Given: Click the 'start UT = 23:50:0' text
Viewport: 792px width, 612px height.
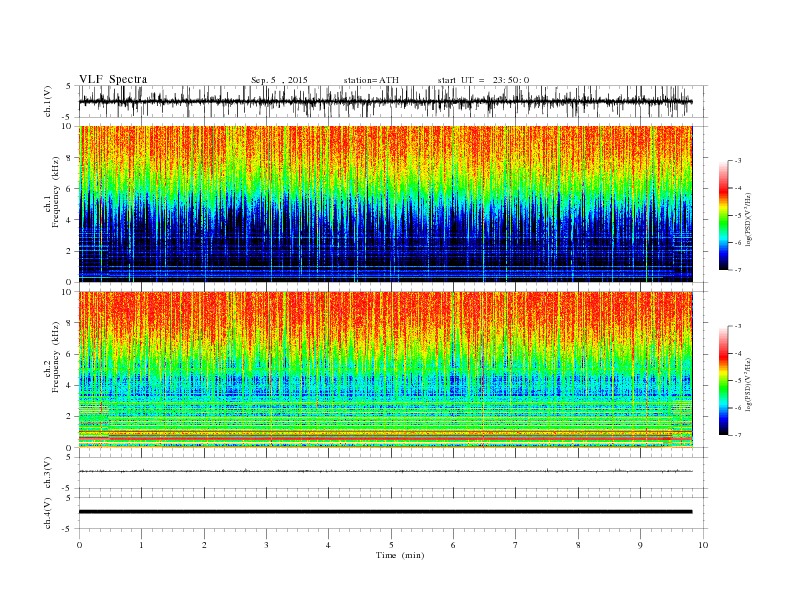Looking at the screenshot, I should [x=483, y=80].
